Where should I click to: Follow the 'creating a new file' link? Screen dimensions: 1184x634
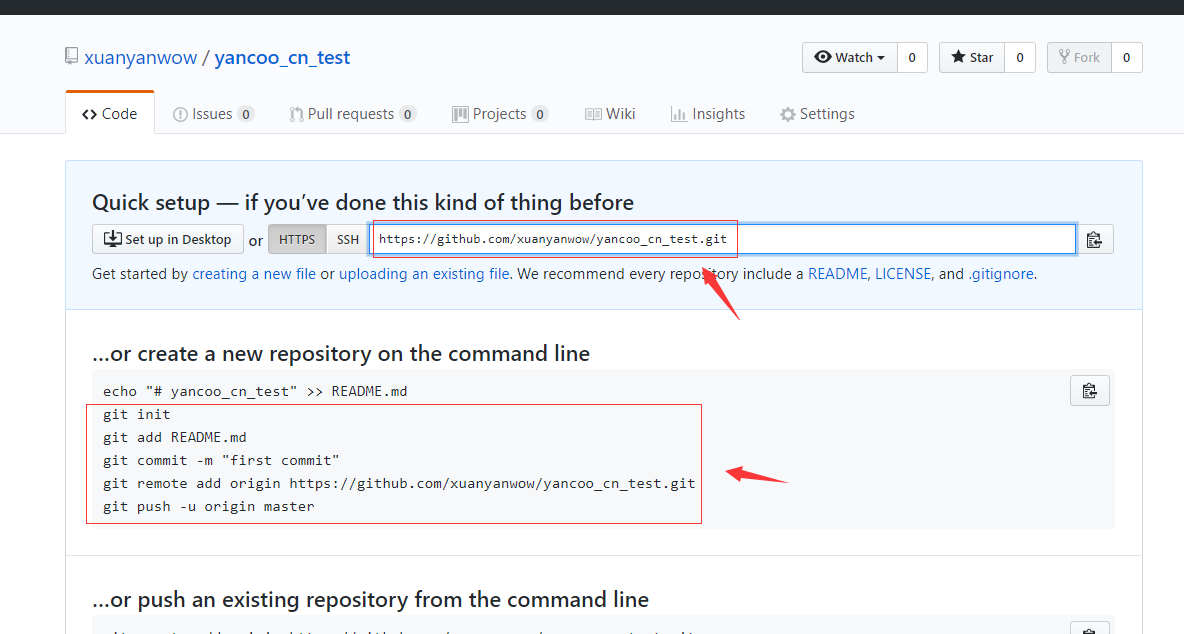(x=254, y=274)
